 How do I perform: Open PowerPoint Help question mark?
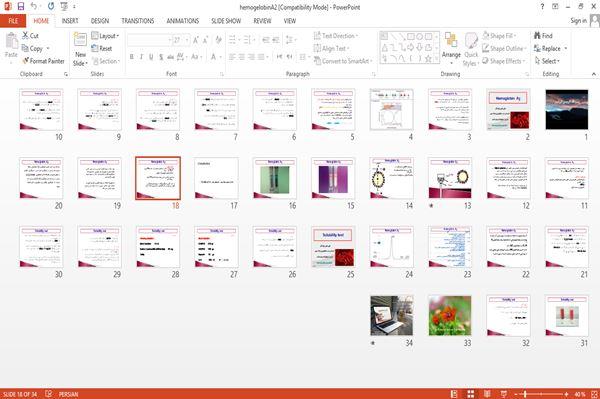tap(542, 7)
